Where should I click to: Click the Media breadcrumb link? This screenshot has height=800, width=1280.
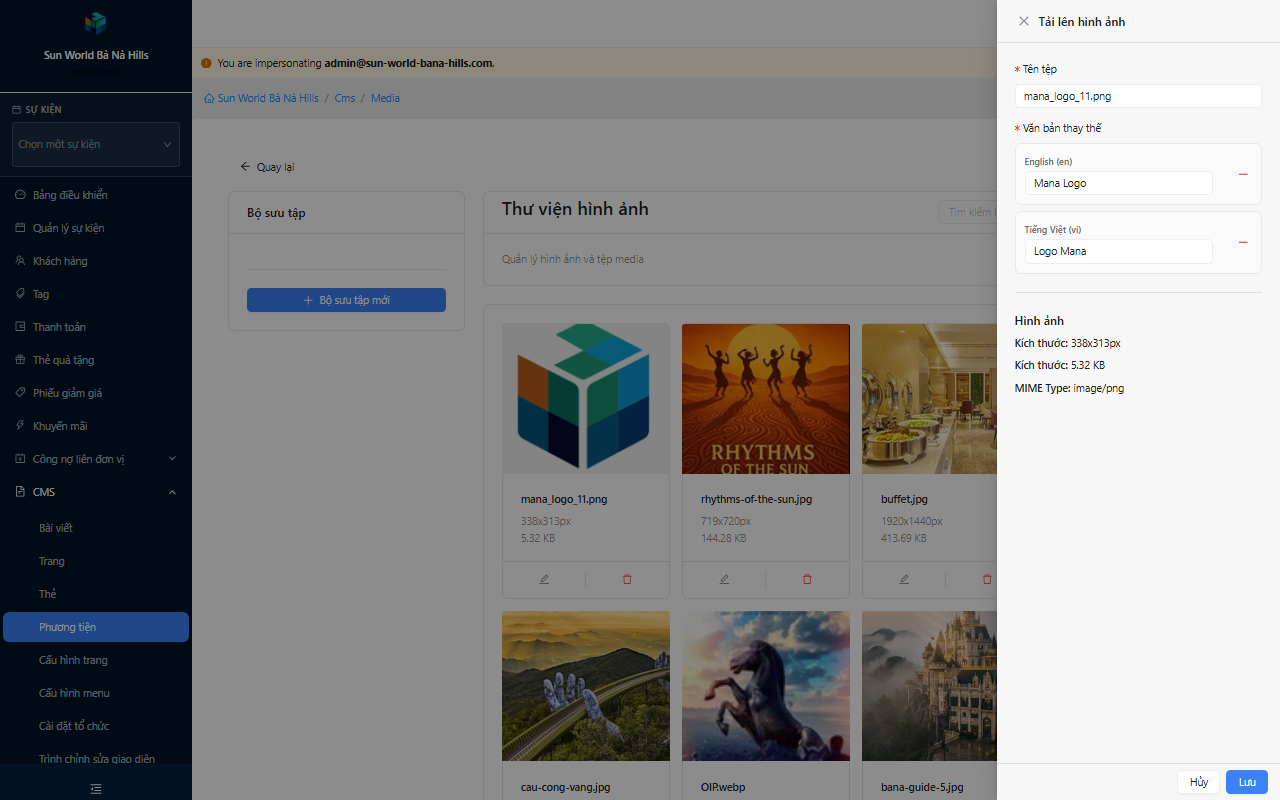tap(385, 98)
